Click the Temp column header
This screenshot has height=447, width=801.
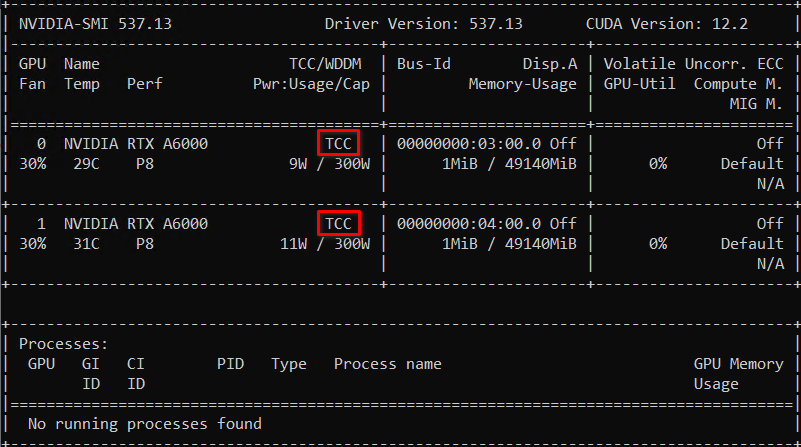(82, 84)
